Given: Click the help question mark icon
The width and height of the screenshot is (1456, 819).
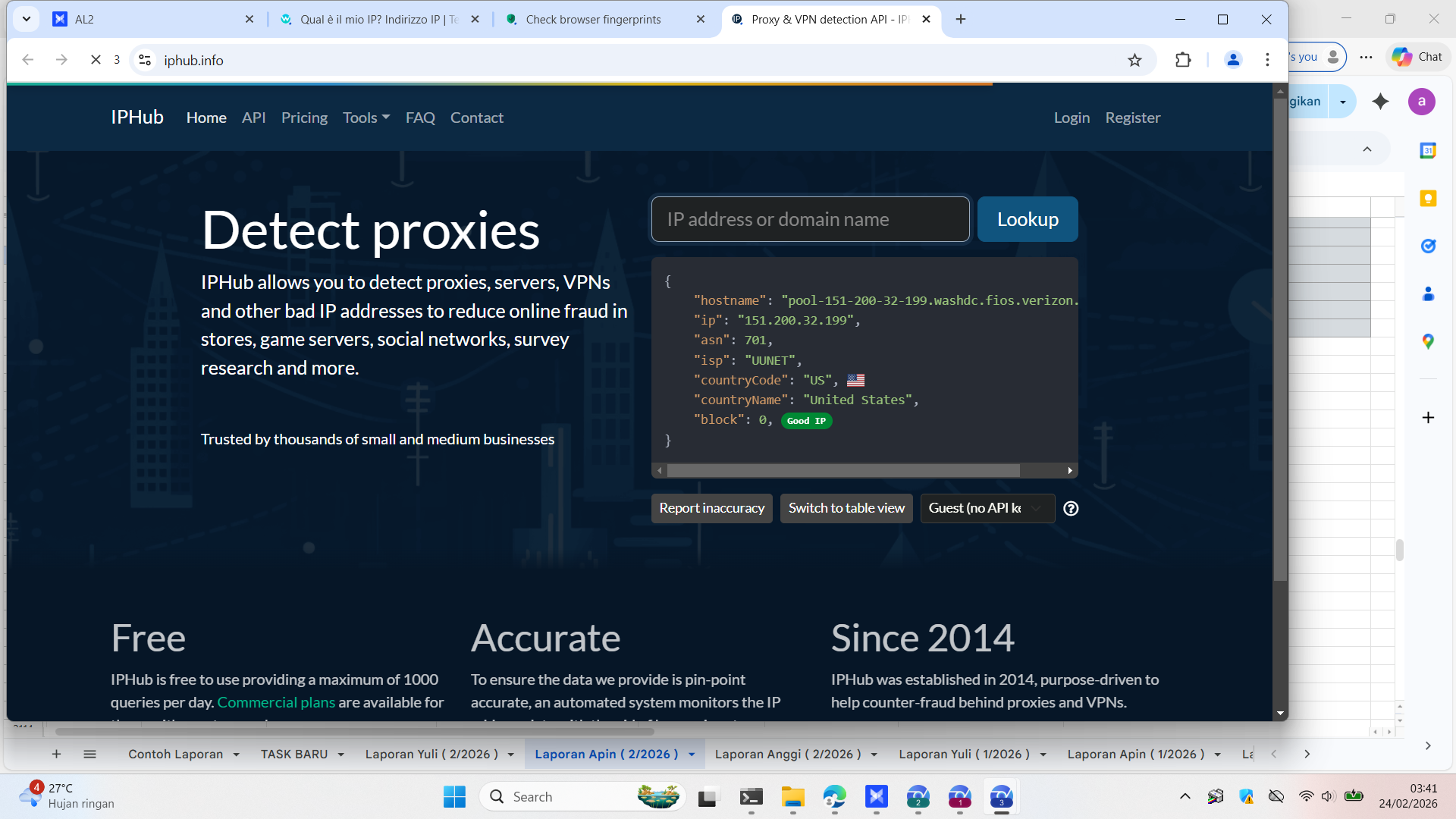Looking at the screenshot, I should pyautogui.click(x=1071, y=509).
